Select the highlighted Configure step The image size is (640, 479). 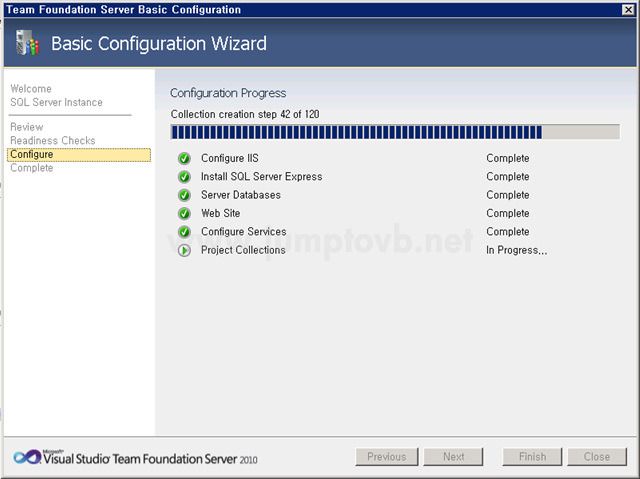tap(79, 155)
